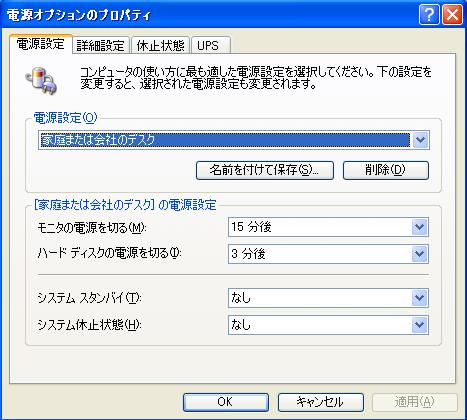Open the 電源設定 scheme dropdown arrow
The width and height of the screenshot is (467, 420).
(420, 140)
